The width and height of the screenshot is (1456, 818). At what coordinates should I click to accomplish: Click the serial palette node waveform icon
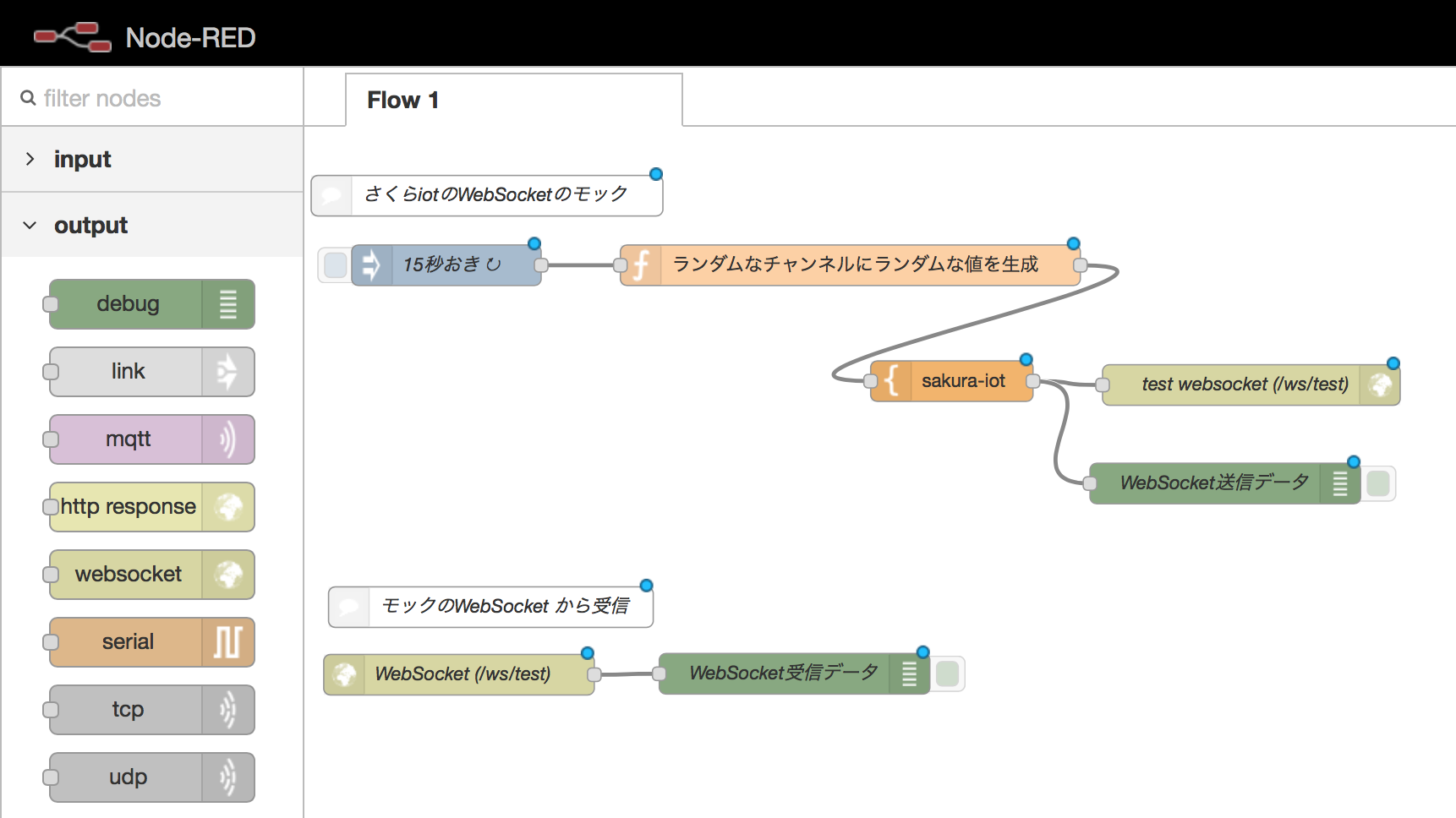pyautogui.click(x=228, y=642)
